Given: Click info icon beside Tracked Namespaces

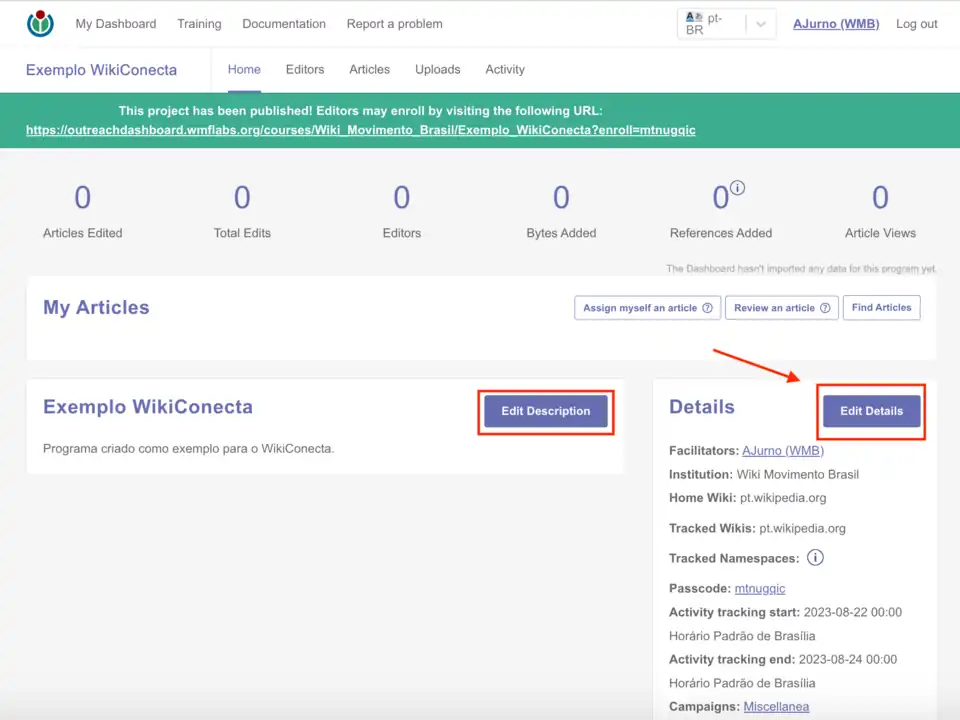Looking at the screenshot, I should pyautogui.click(x=815, y=558).
